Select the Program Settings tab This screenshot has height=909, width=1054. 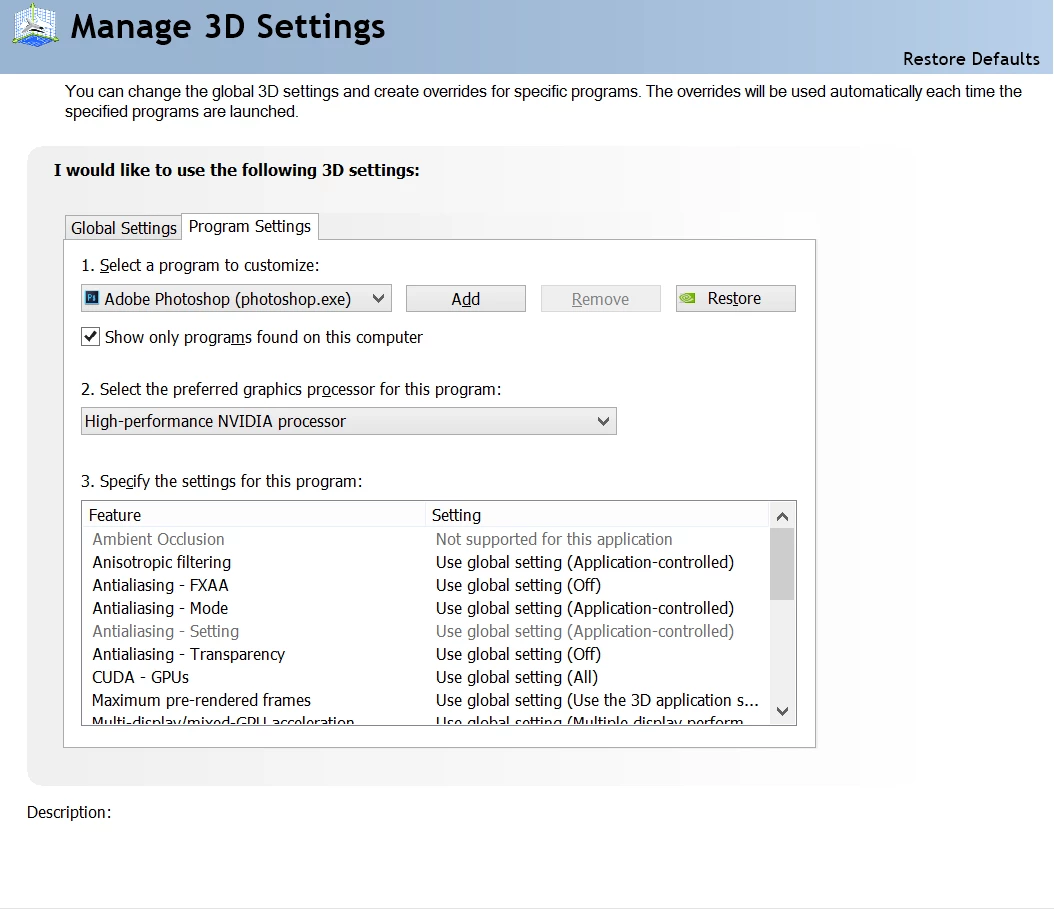(249, 227)
